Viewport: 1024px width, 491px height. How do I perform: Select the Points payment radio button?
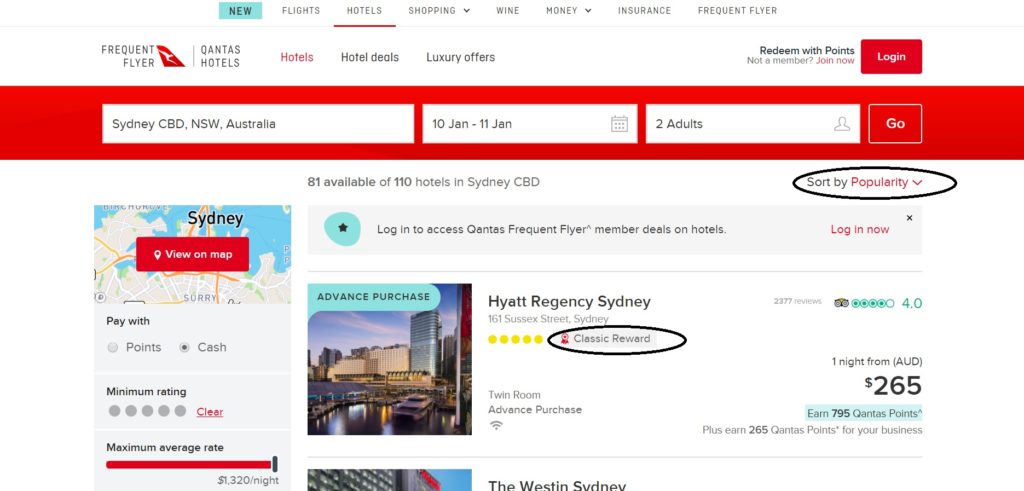112,347
